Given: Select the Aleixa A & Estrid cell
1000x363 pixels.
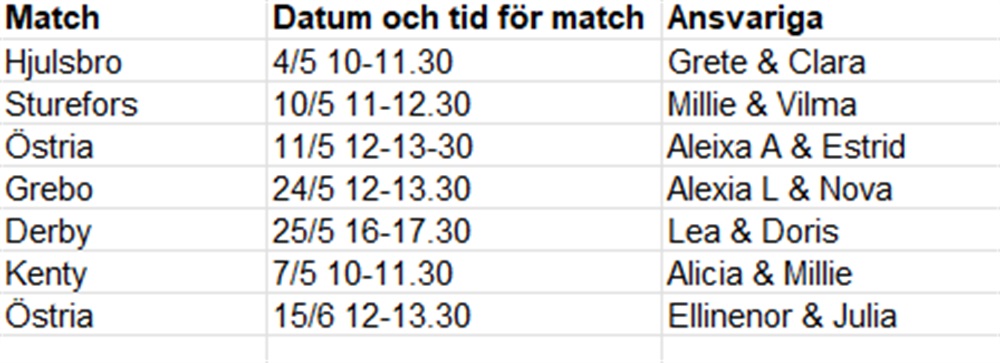Looking at the screenshot, I should 831,145.
